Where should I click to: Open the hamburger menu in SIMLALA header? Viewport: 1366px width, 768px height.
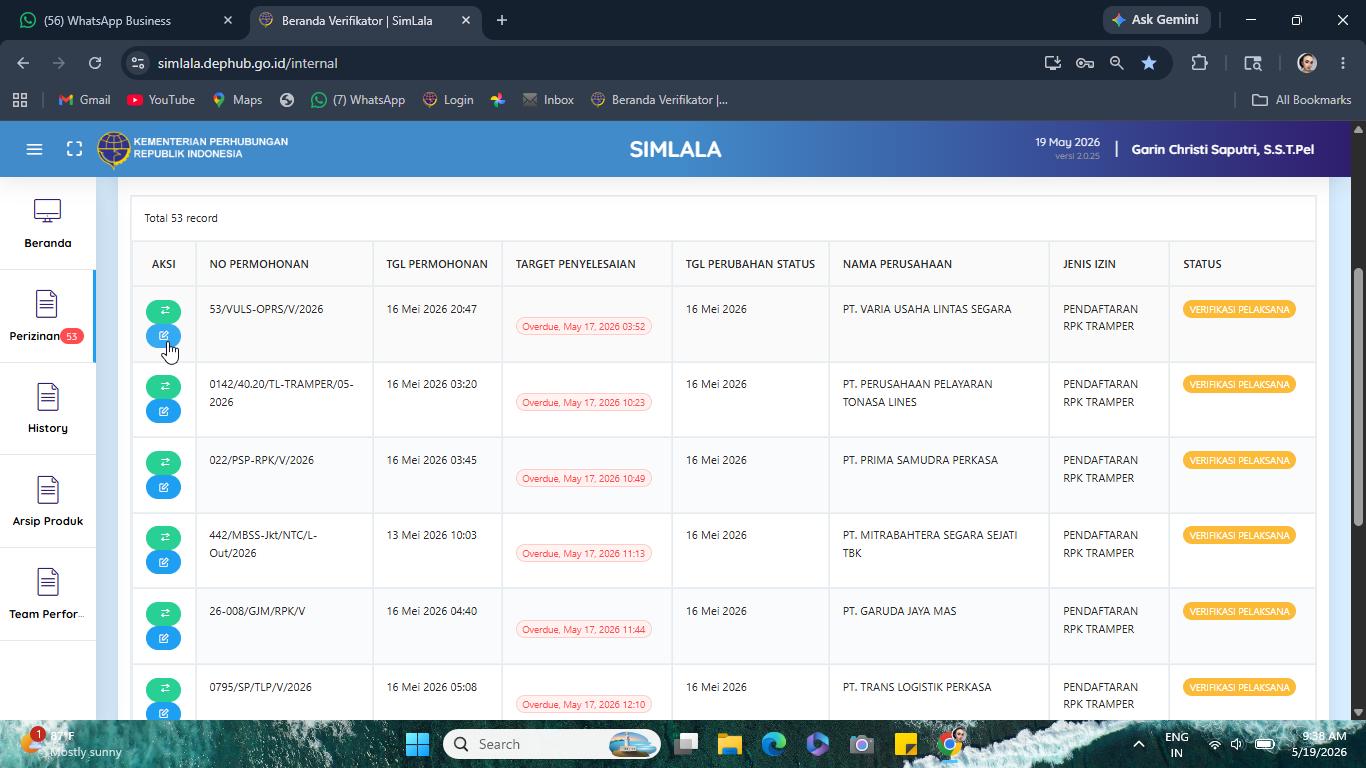34,149
